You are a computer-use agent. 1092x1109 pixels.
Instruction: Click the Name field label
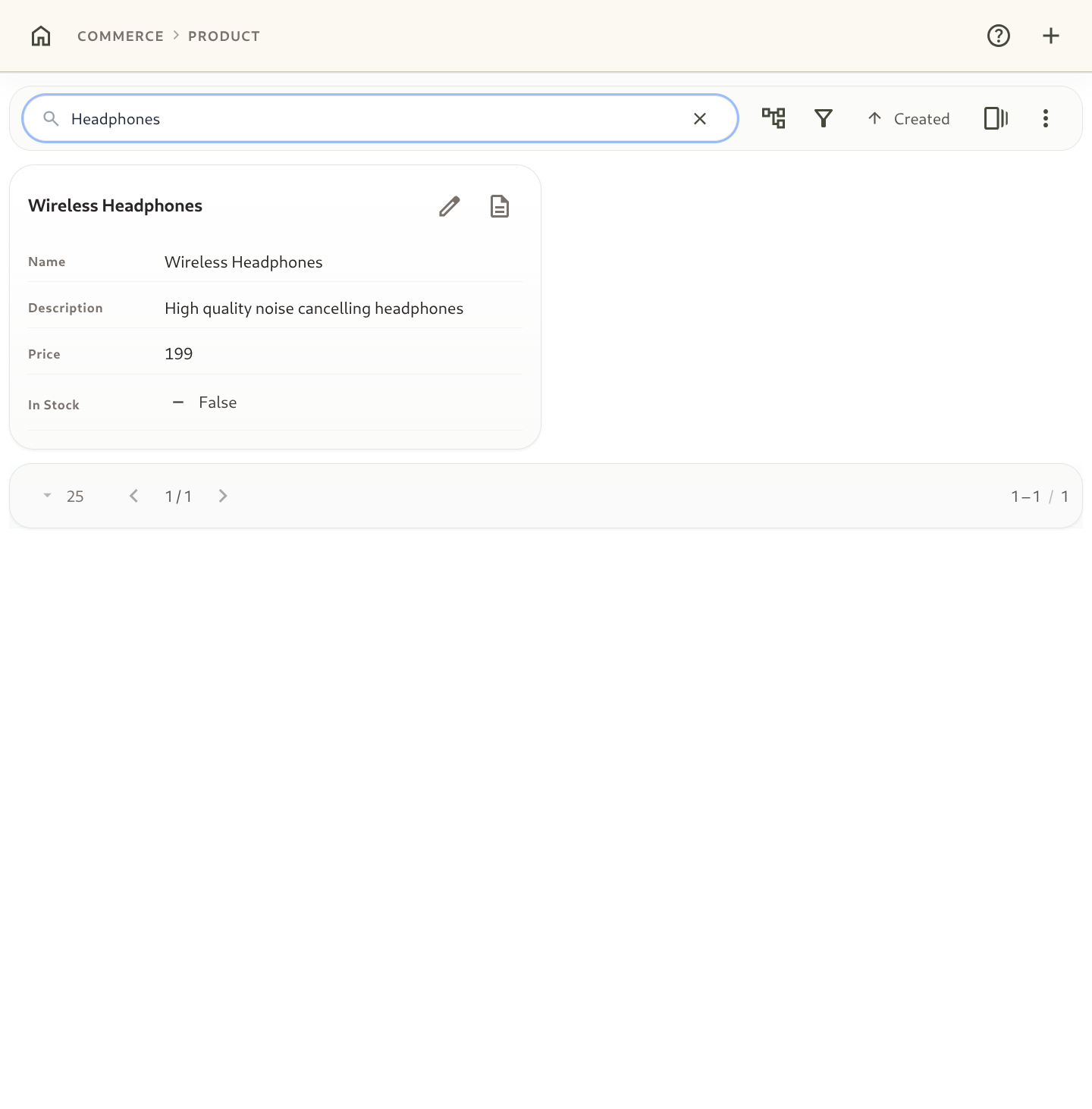pos(47,262)
